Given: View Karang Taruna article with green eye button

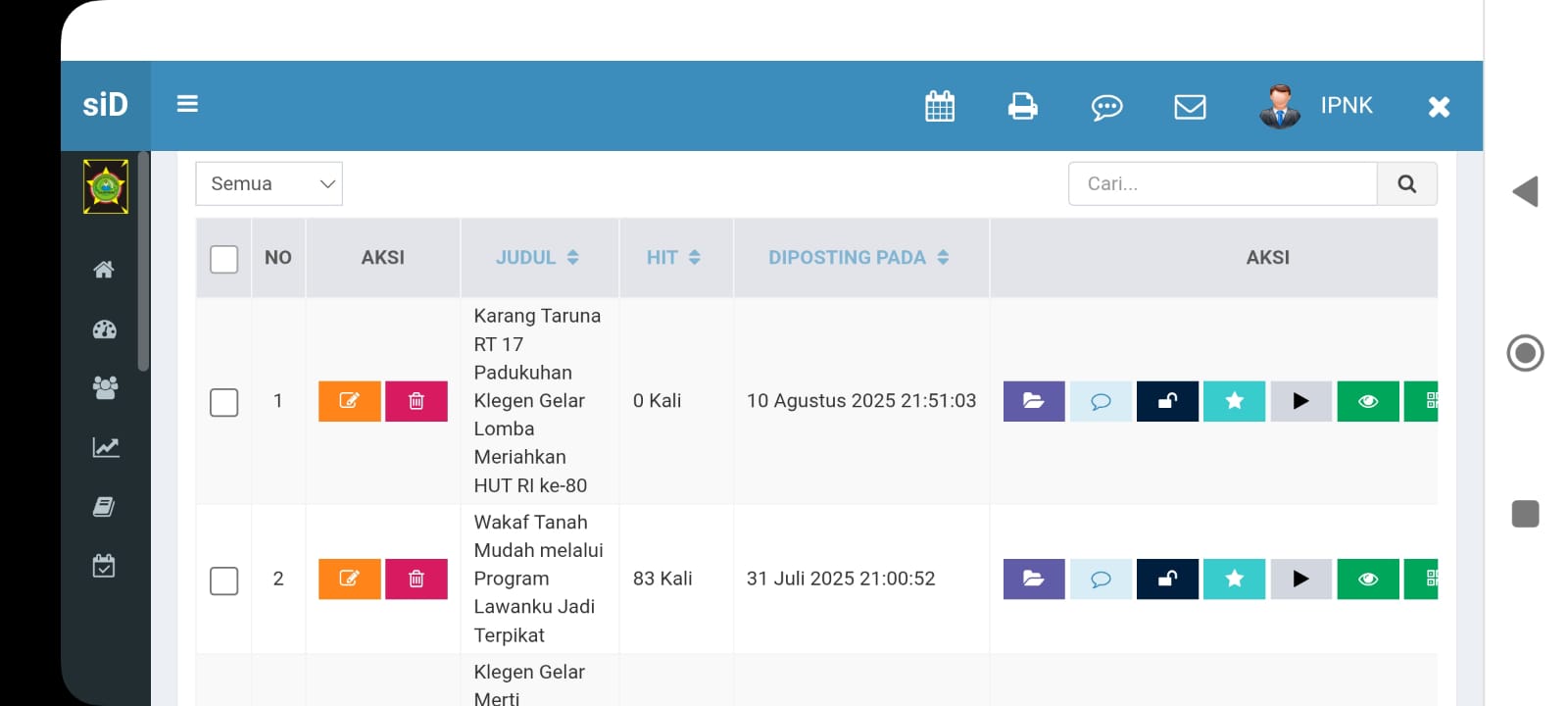Looking at the screenshot, I should pos(1368,401).
